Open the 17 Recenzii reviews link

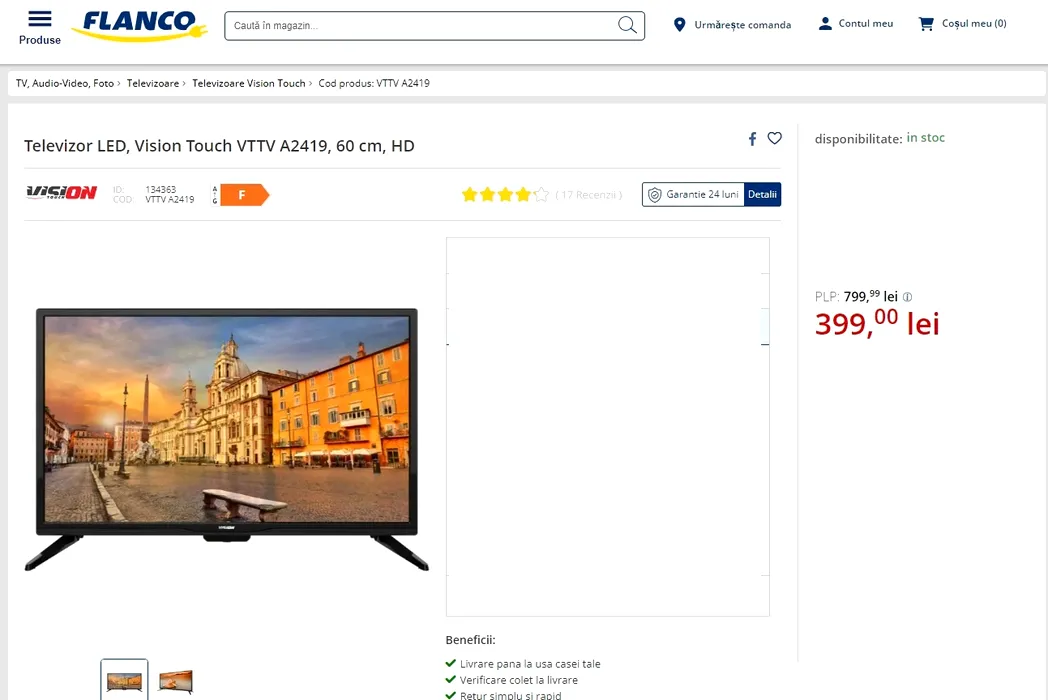pyautogui.click(x=588, y=195)
